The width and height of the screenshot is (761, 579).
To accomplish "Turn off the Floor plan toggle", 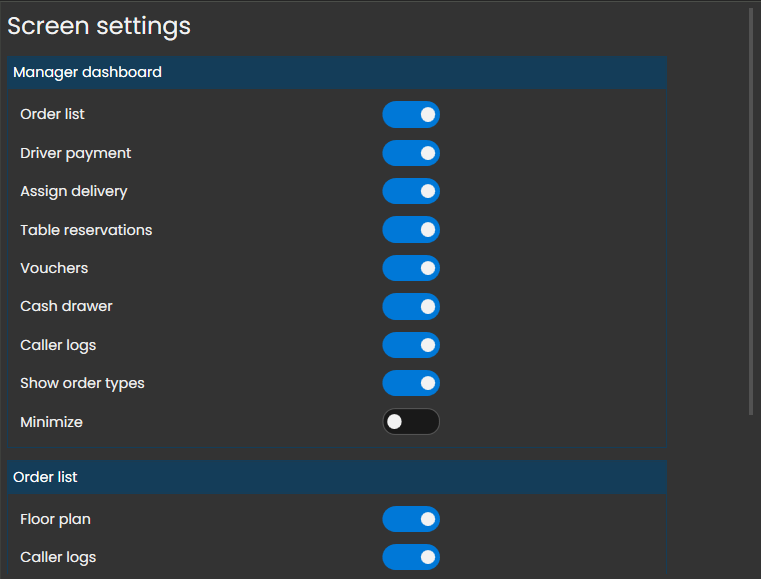I will point(411,519).
